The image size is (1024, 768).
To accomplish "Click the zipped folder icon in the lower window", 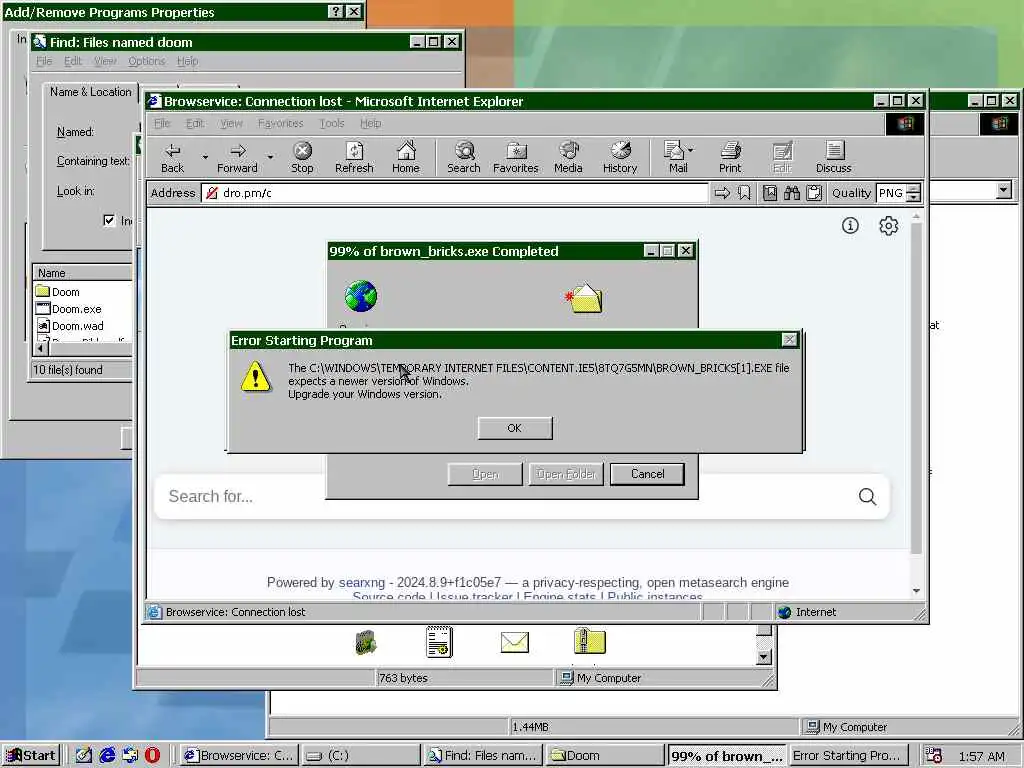I will click(x=590, y=641).
